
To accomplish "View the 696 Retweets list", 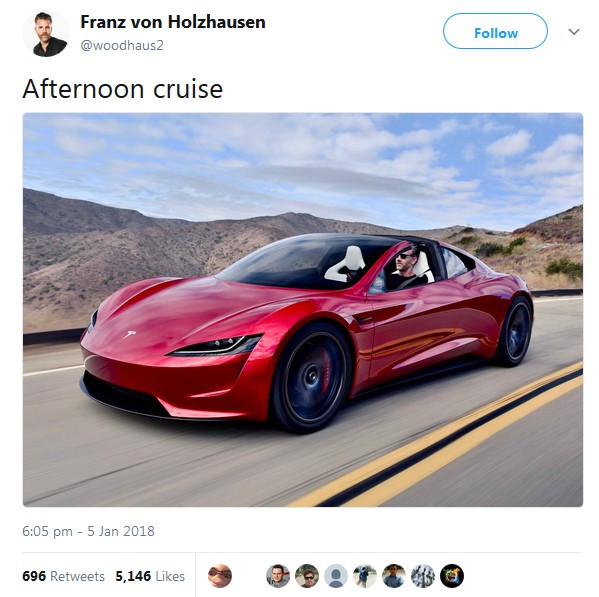I will click(63, 576).
